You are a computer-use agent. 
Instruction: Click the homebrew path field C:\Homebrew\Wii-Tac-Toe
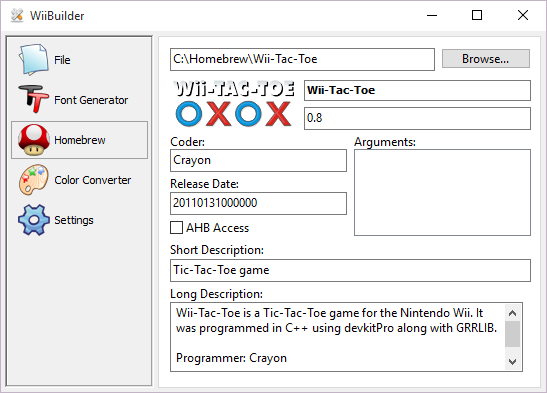(x=302, y=59)
